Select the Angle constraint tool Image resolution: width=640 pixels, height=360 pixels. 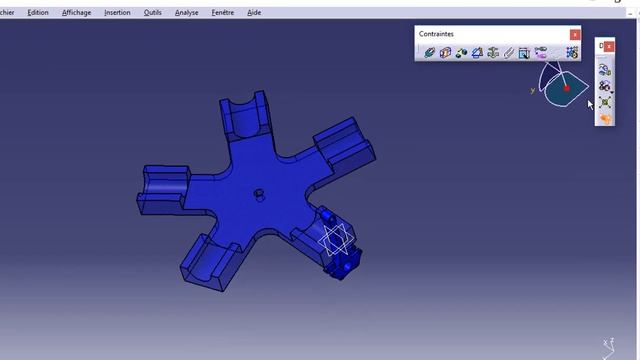pyautogui.click(x=477, y=53)
